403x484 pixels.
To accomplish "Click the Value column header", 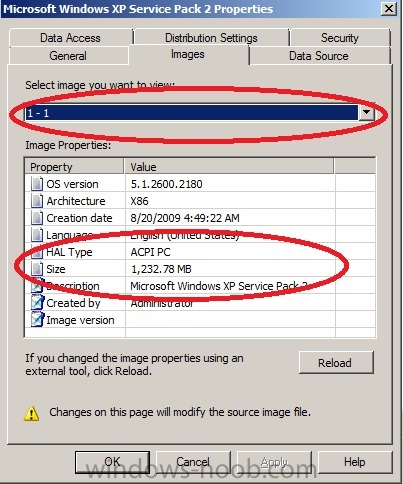I will (x=229, y=166).
